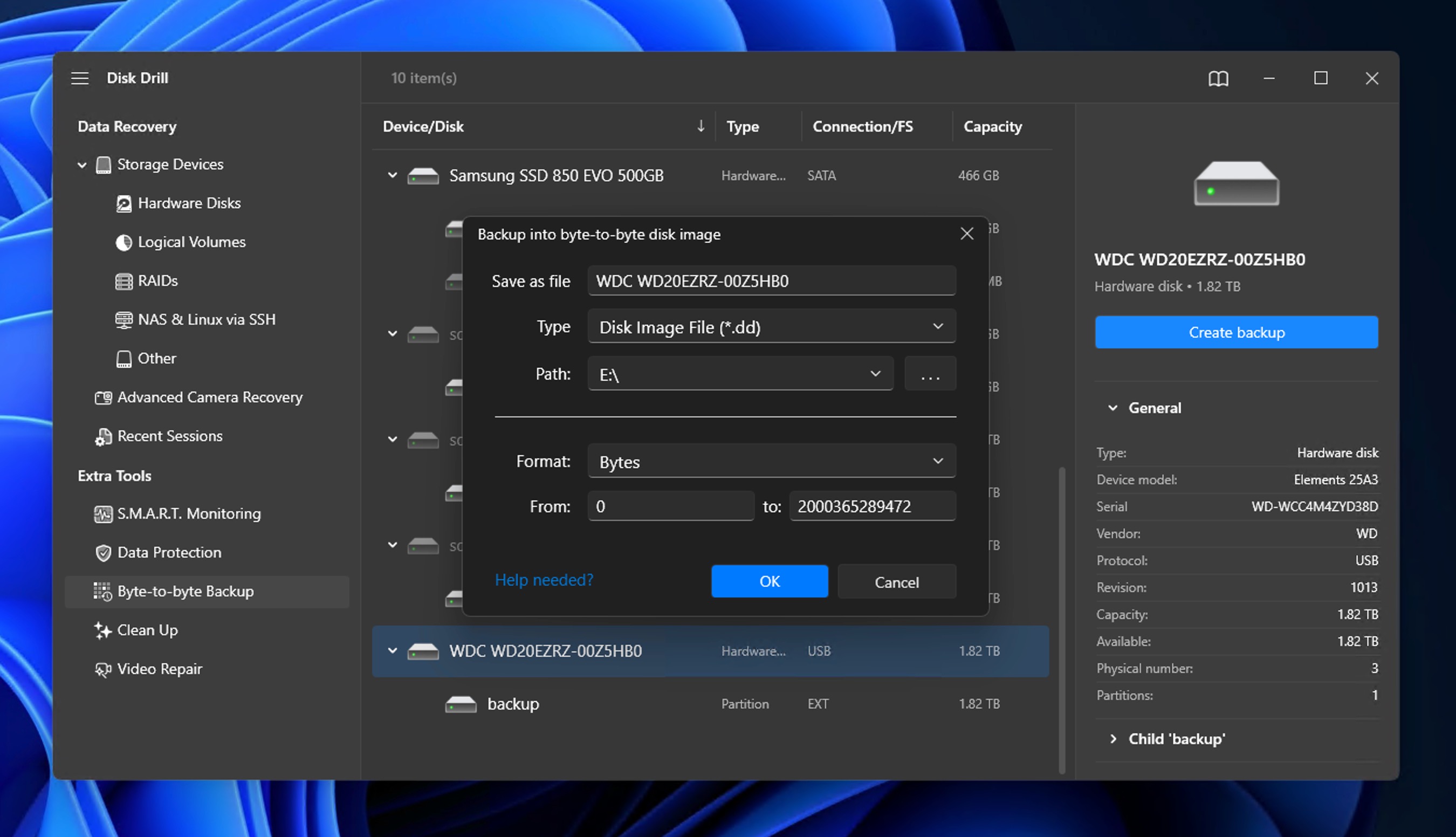Sort by the Capacity column header
This screenshot has width=1456, height=837.
pyautogui.click(x=993, y=127)
